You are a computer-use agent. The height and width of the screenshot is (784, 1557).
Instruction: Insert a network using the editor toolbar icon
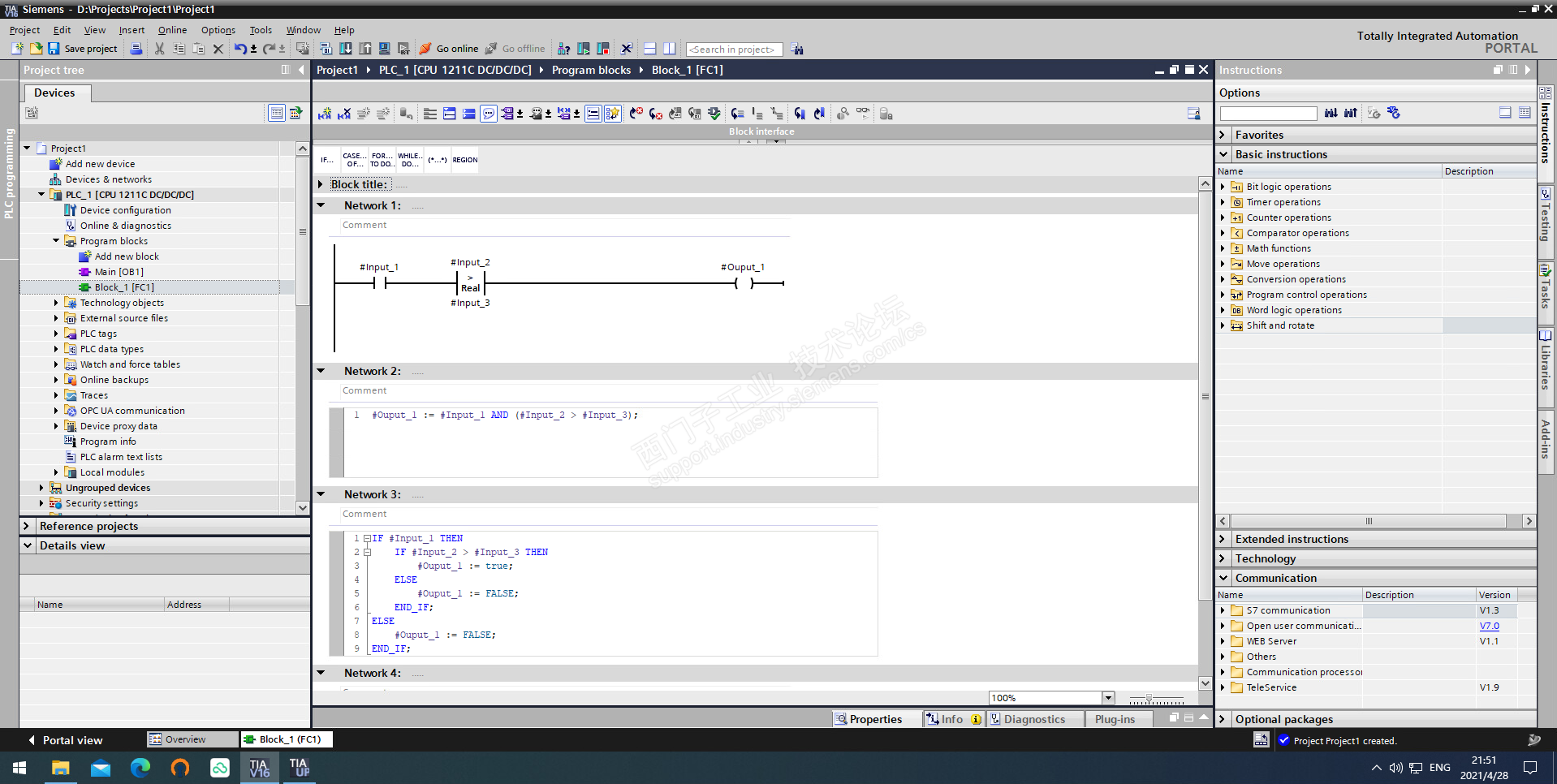click(x=325, y=114)
